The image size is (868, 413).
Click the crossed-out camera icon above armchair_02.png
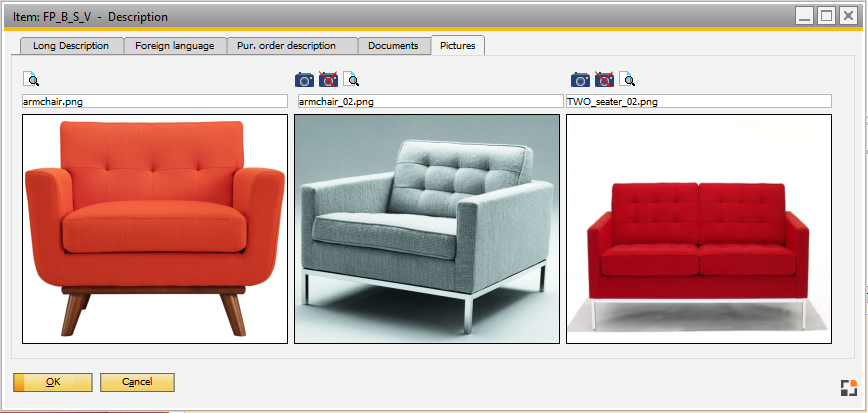point(328,80)
